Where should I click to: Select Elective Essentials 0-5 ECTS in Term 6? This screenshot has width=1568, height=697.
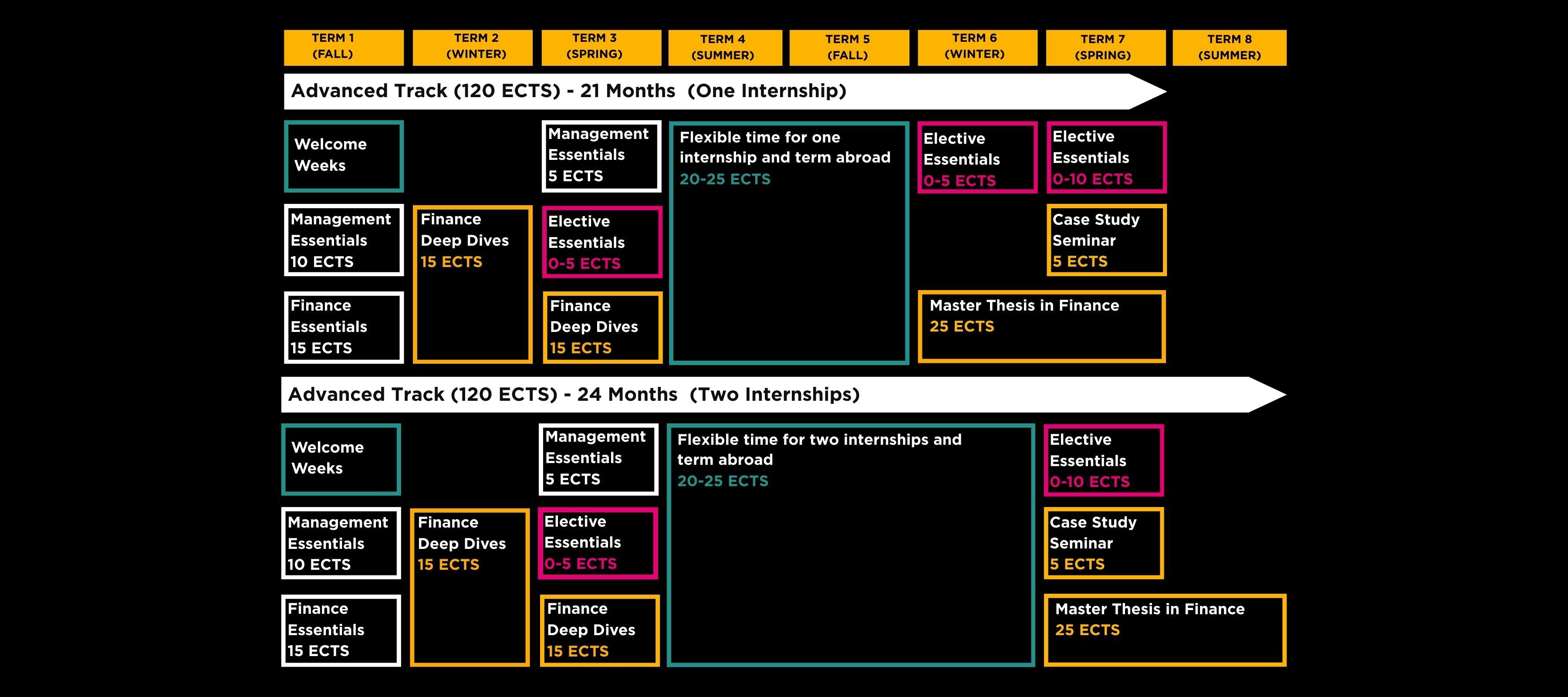point(977,157)
